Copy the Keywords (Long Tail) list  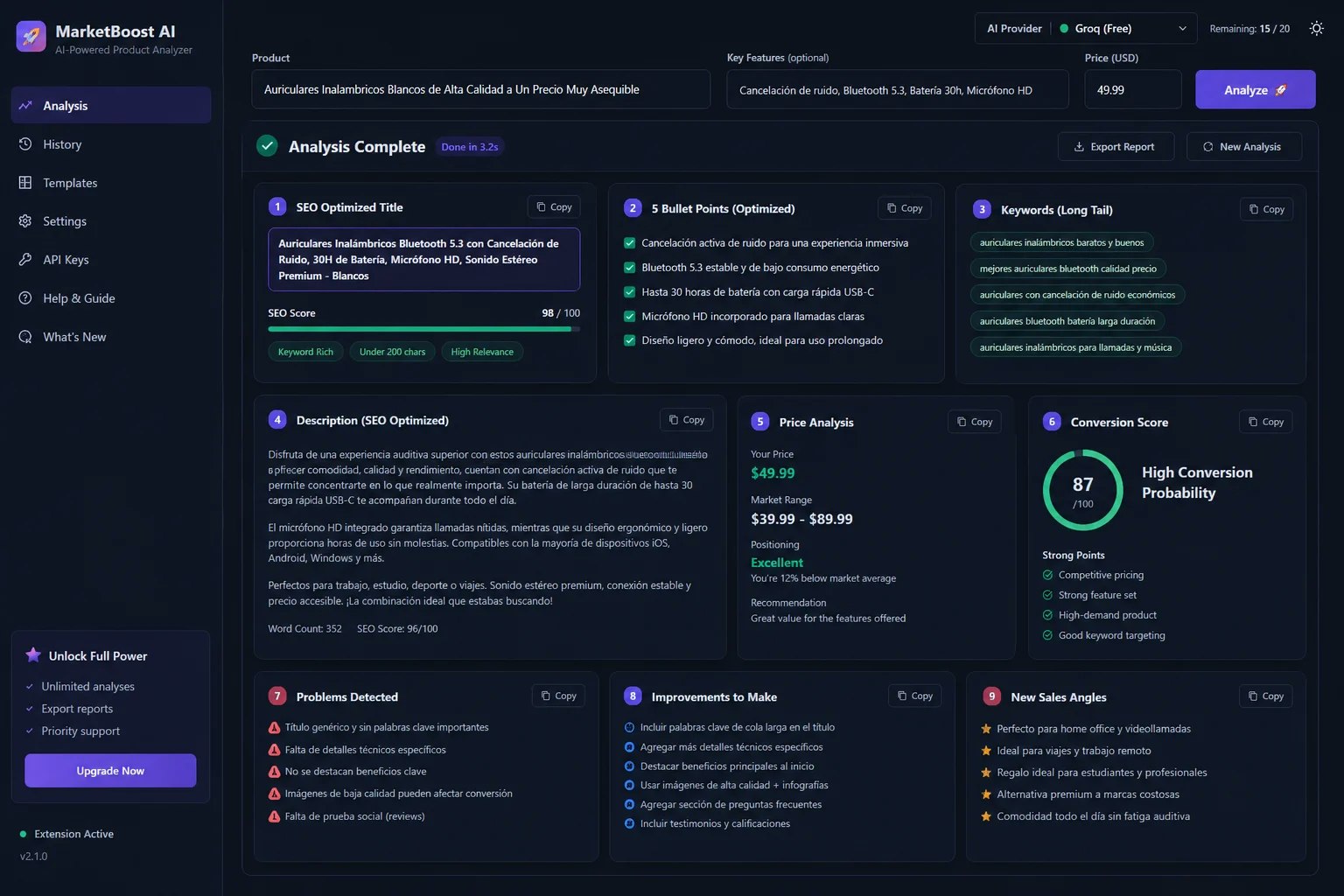(1266, 209)
